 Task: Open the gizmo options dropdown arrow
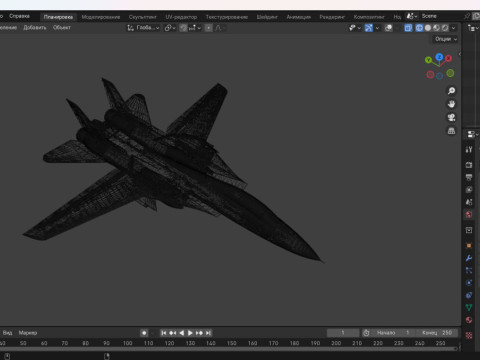(377, 28)
